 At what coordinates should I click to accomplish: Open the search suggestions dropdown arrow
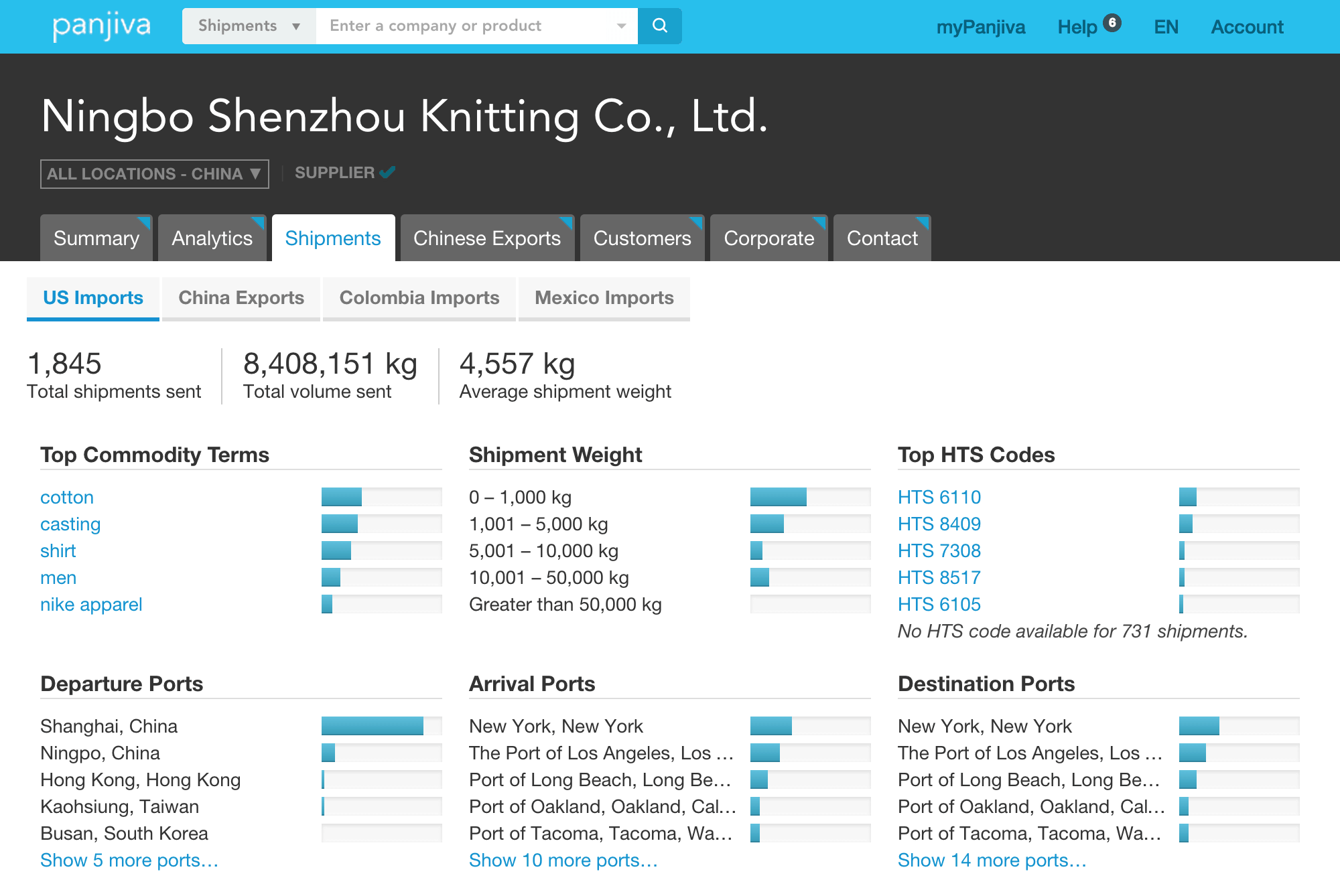pyautogui.click(x=621, y=26)
